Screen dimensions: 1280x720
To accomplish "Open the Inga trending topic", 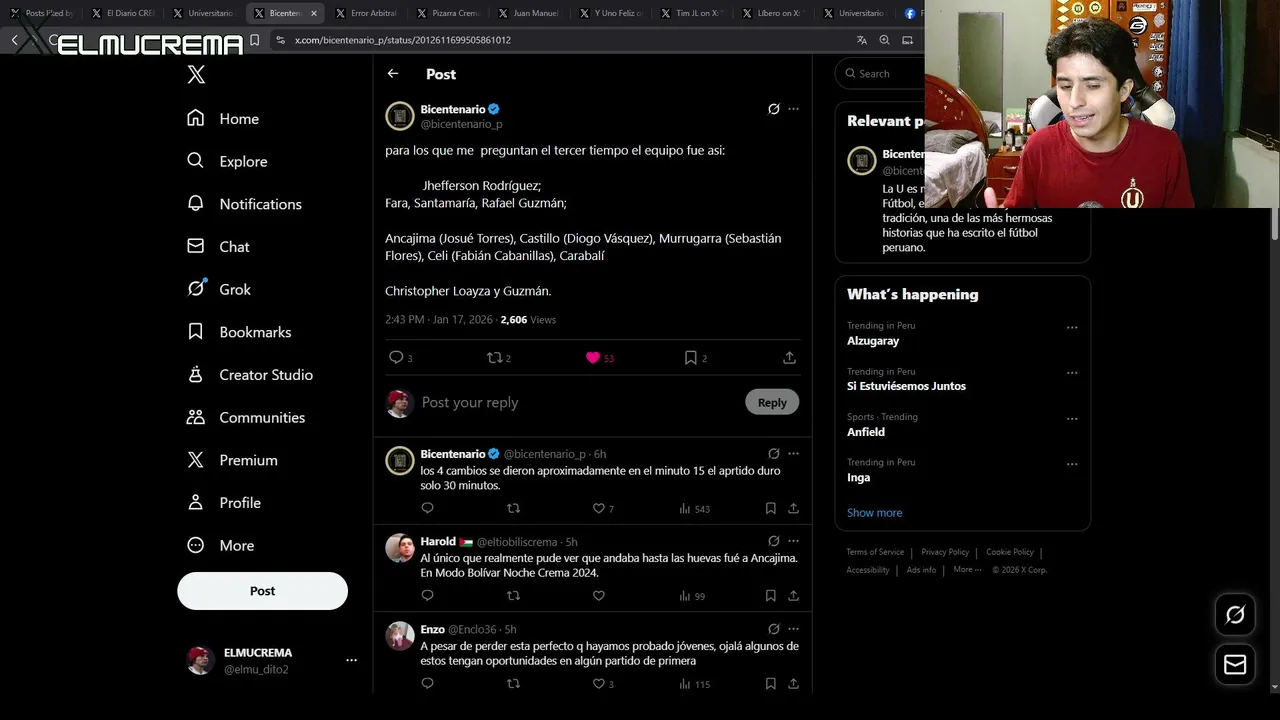I will point(858,478).
